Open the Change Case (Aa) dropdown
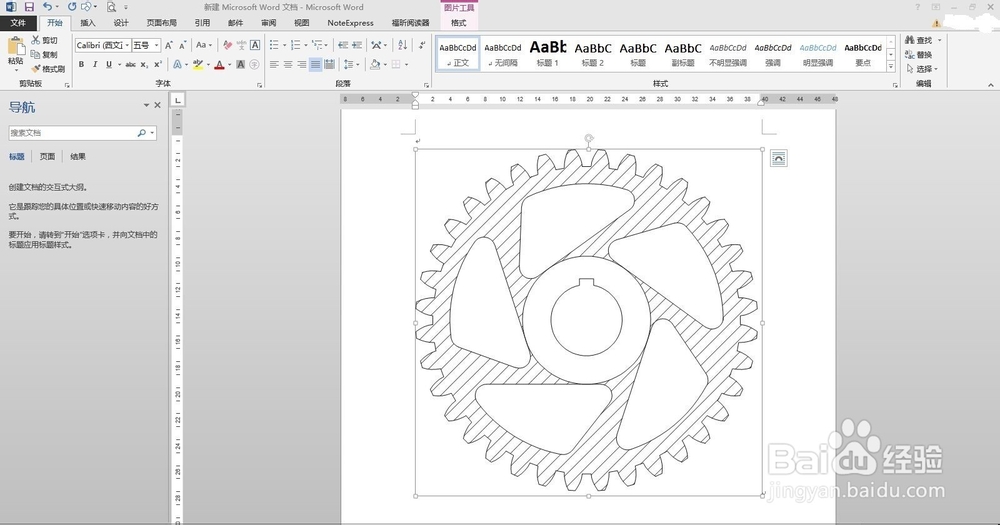The height and width of the screenshot is (525, 1000). coord(204,45)
